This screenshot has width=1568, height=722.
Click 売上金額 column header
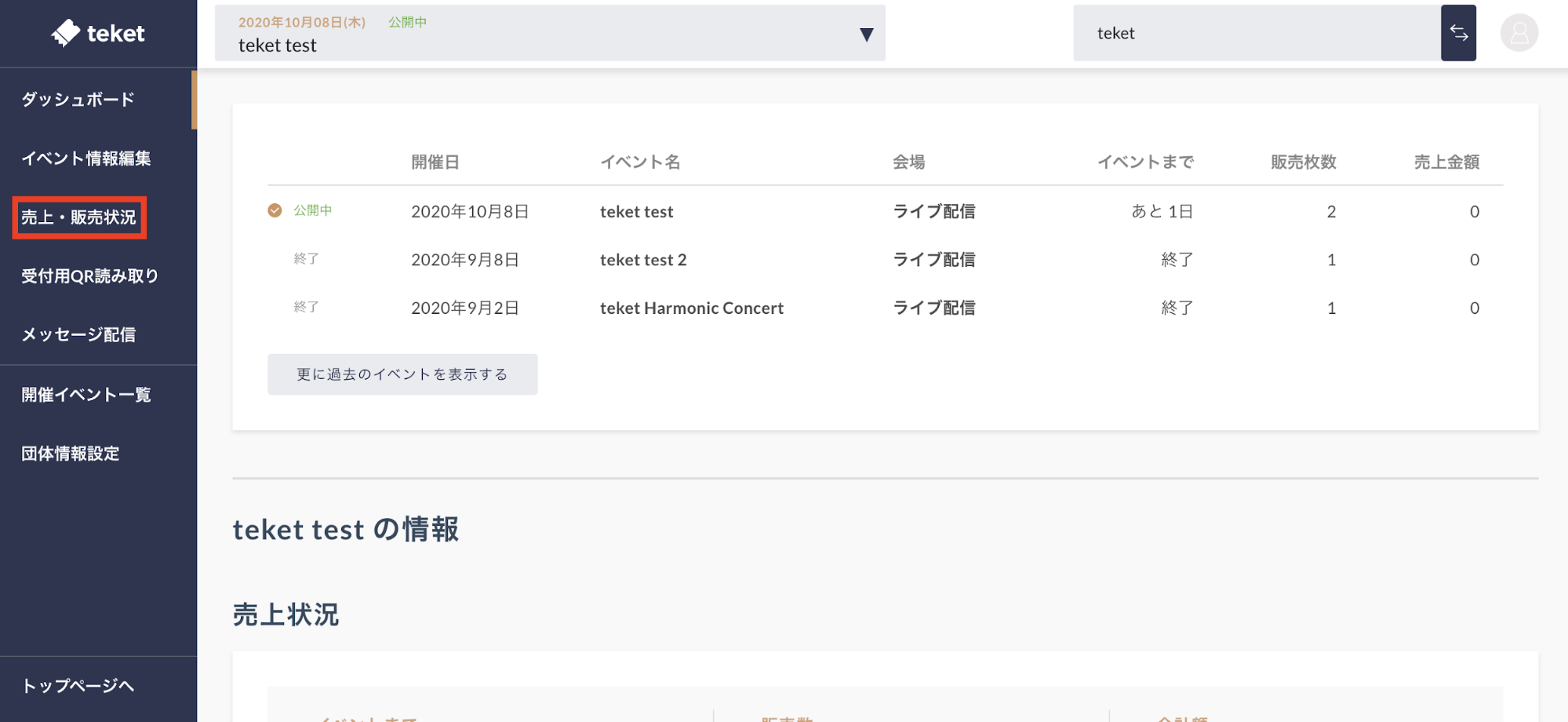pos(1446,162)
